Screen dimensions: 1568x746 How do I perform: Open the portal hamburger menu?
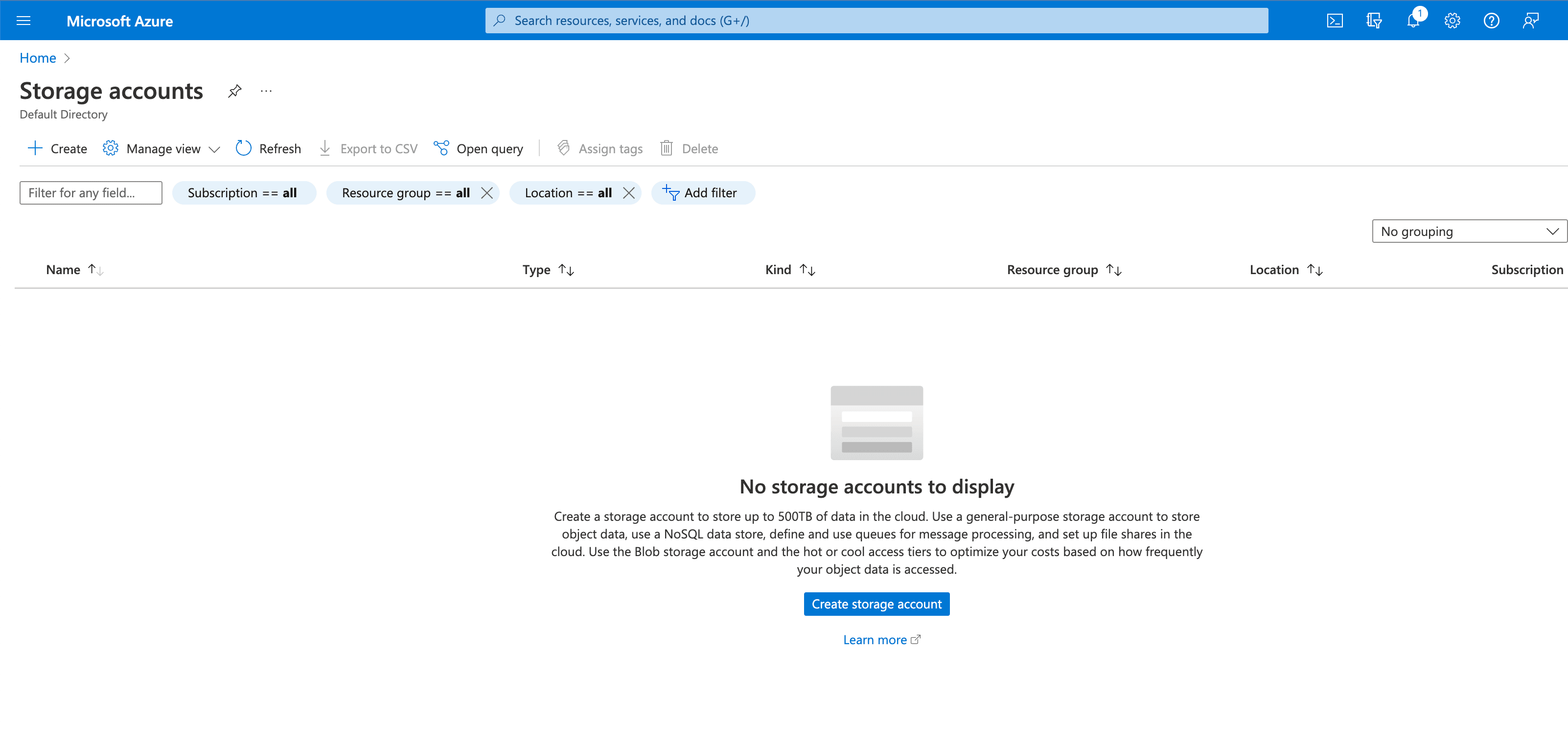23,21
